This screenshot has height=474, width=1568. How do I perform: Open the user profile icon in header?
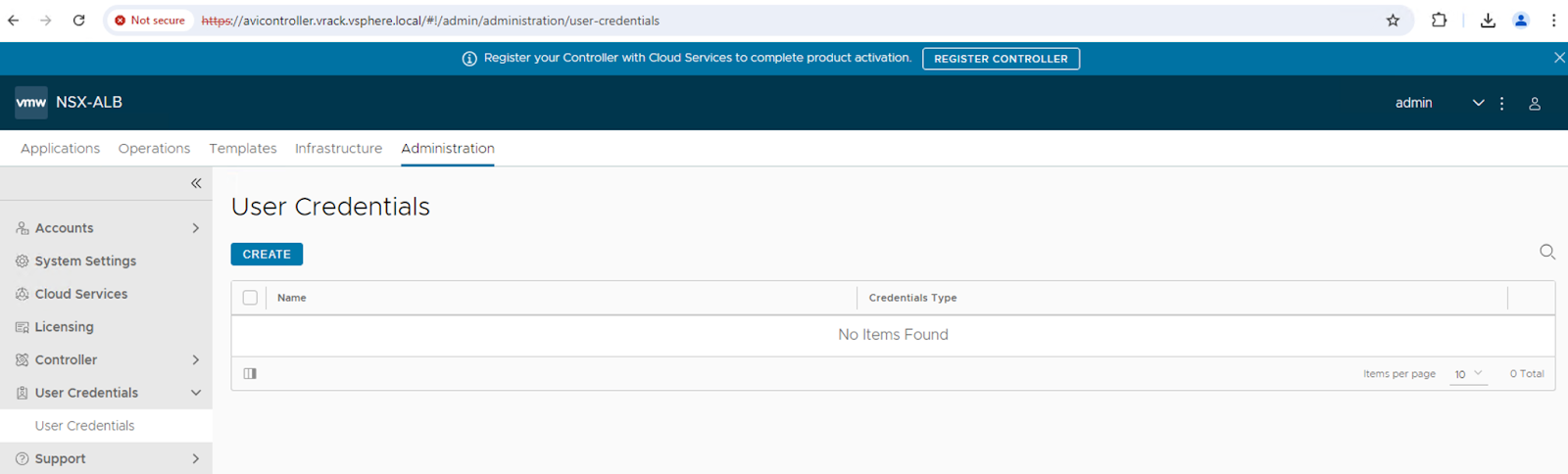pyautogui.click(x=1535, y=103)
